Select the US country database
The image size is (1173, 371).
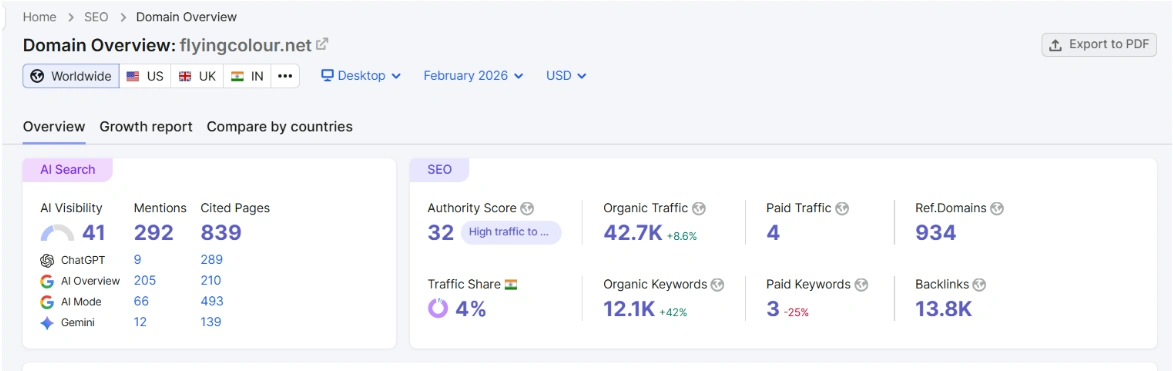(x=145, y=76)
